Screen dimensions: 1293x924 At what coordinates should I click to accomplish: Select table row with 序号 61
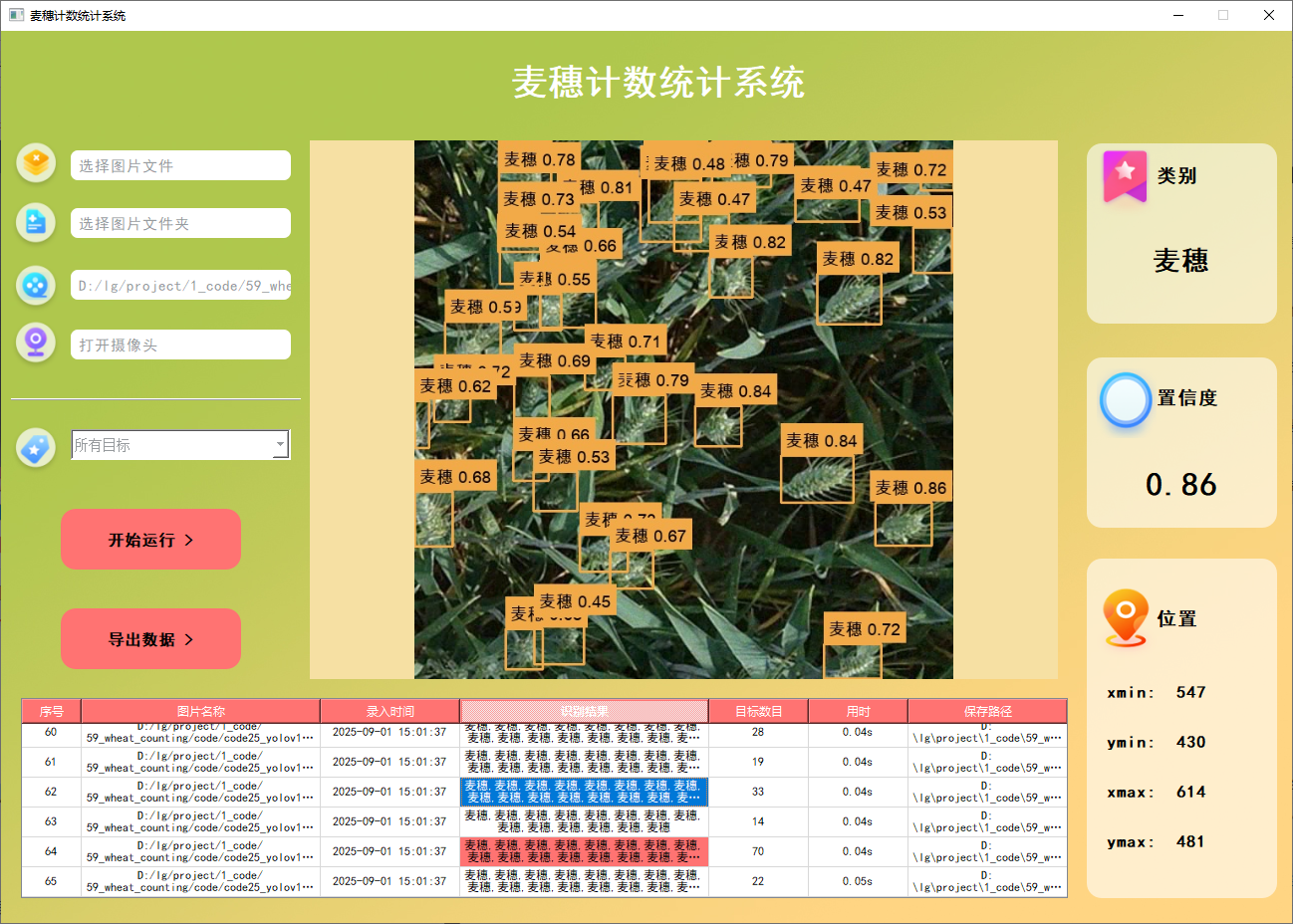click(x=544, y=762)
